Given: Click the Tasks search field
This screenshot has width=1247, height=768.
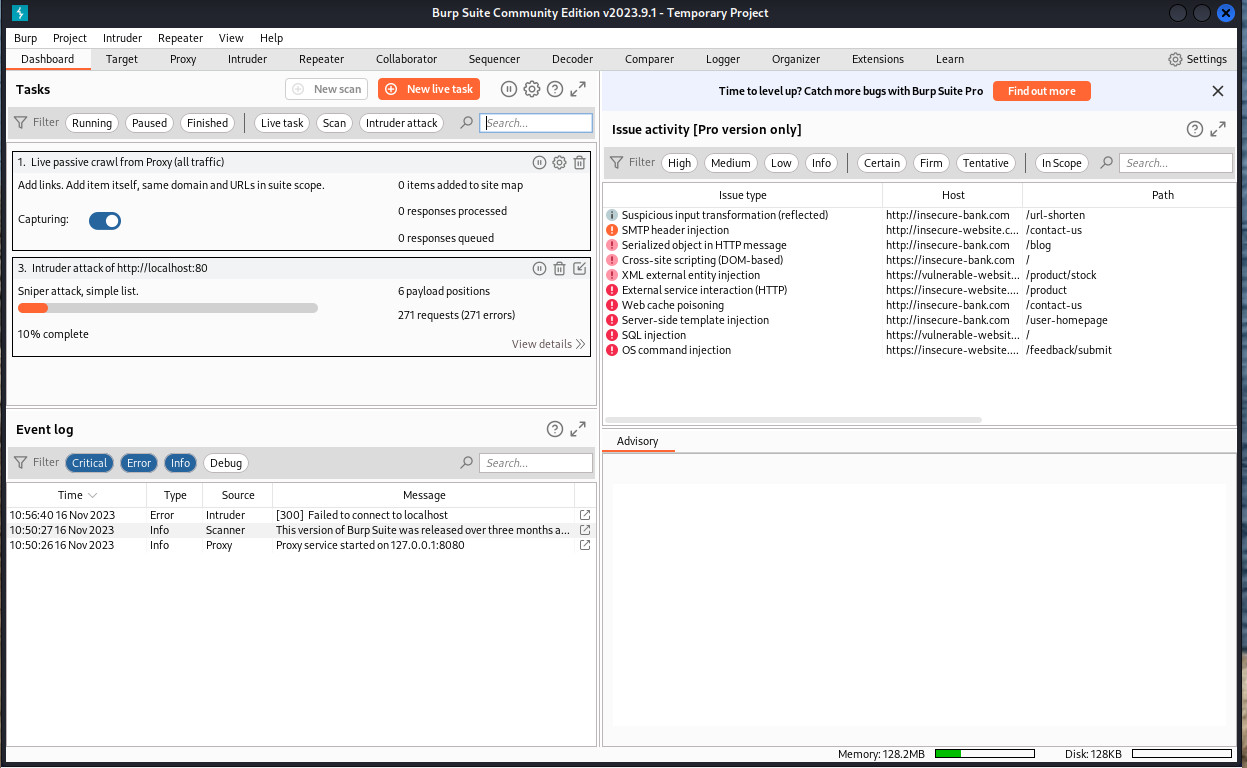Looking at the screenshot, I should click(536, 122).
